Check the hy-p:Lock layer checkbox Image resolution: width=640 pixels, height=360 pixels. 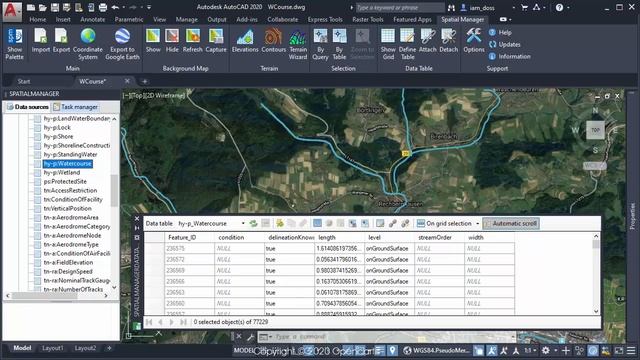(38, 128)
